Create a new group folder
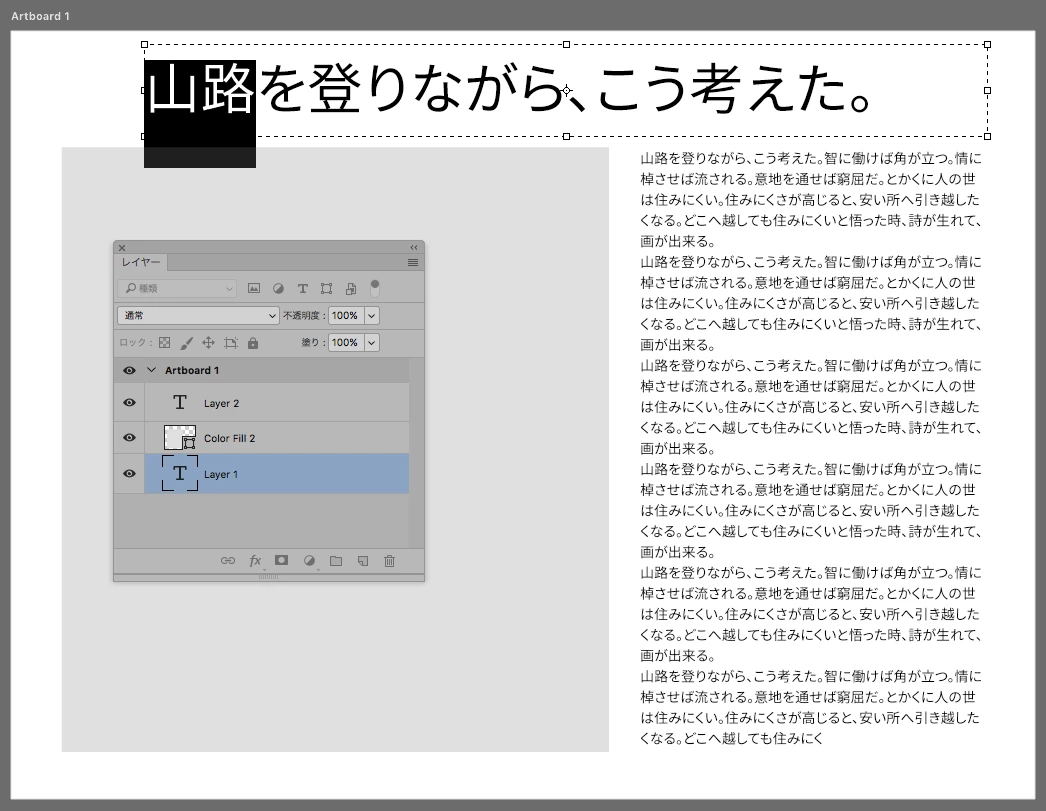 336,561
